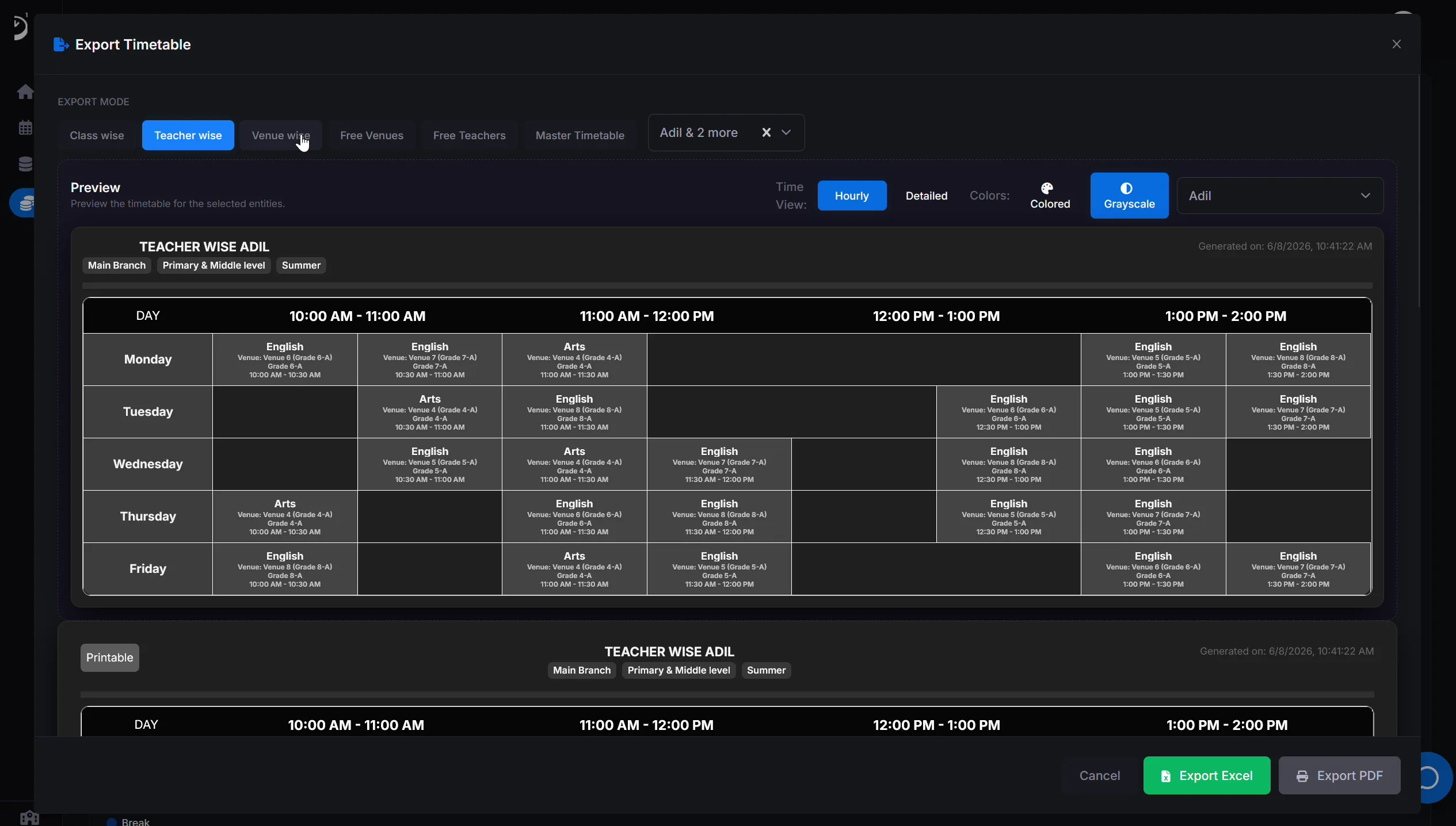Click Monday Arts Grade 4-A 11:00 AM cell

574,360
